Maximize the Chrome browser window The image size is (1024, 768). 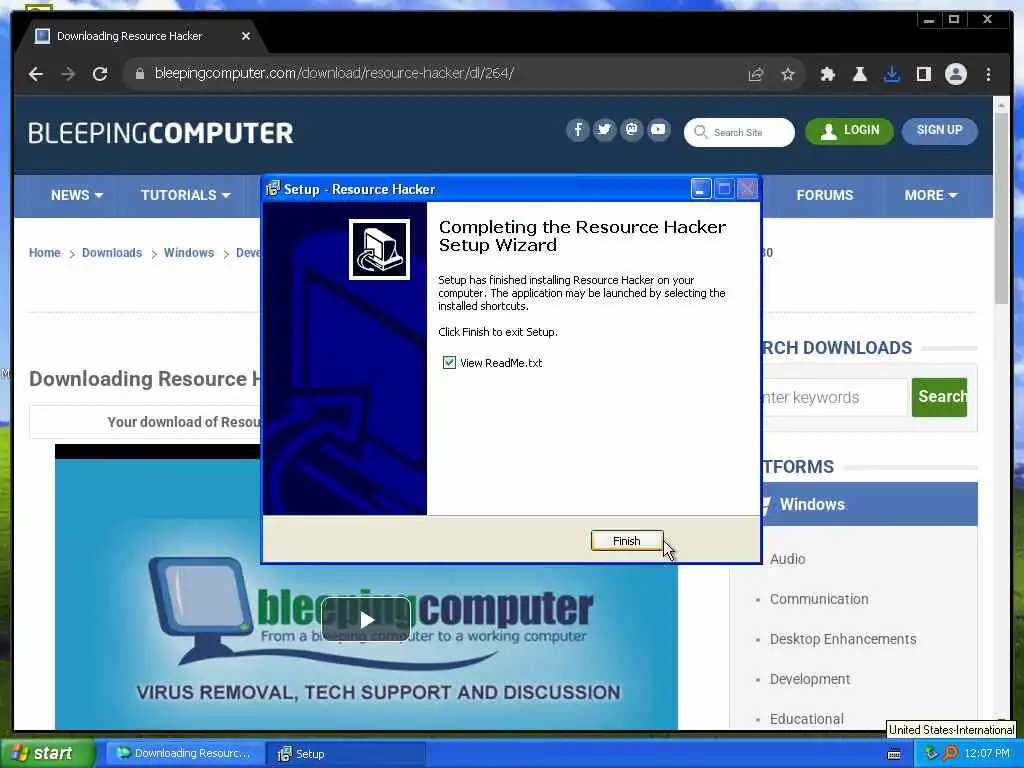953,20
